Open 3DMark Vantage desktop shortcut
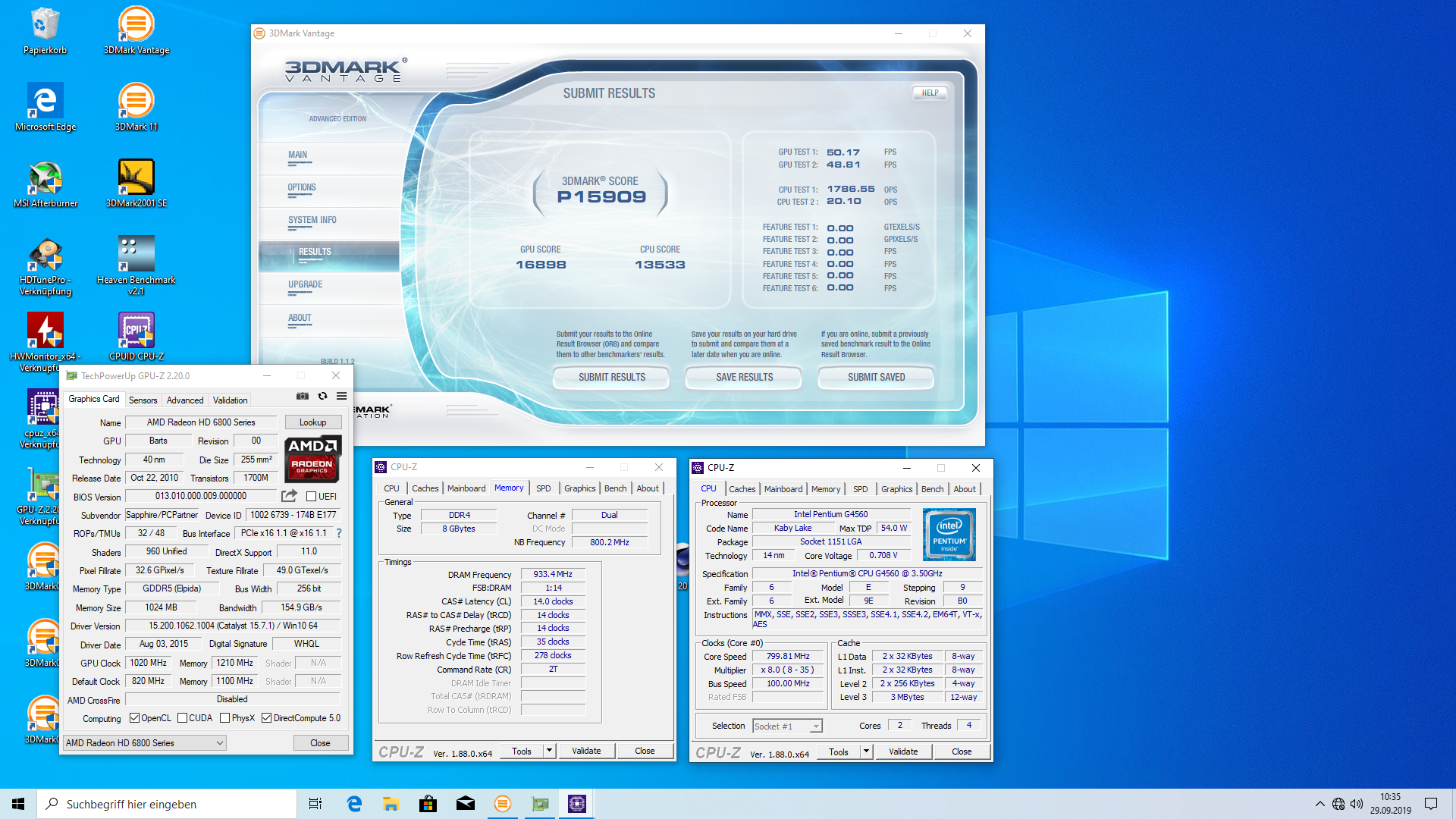1456x819 pixels. pyautogui.click(x=136, y=31)
